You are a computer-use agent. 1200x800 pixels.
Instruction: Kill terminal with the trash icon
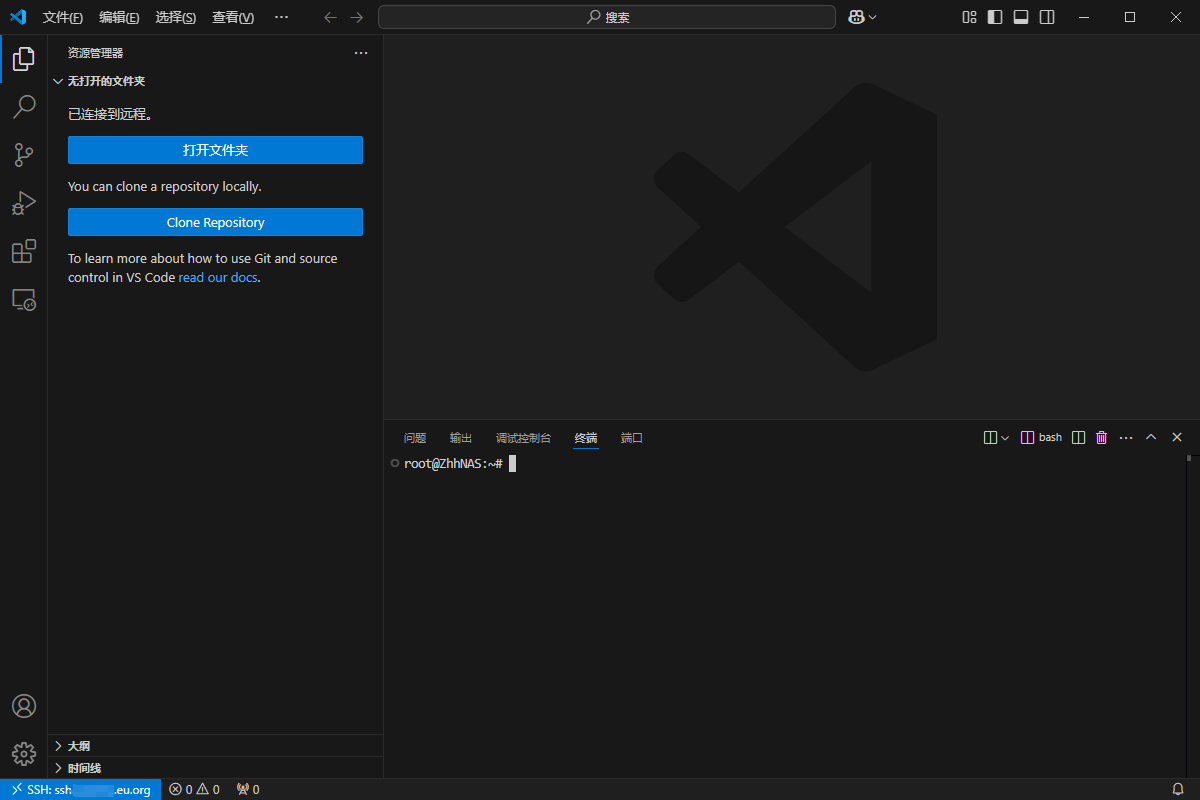pos(1102,438)
